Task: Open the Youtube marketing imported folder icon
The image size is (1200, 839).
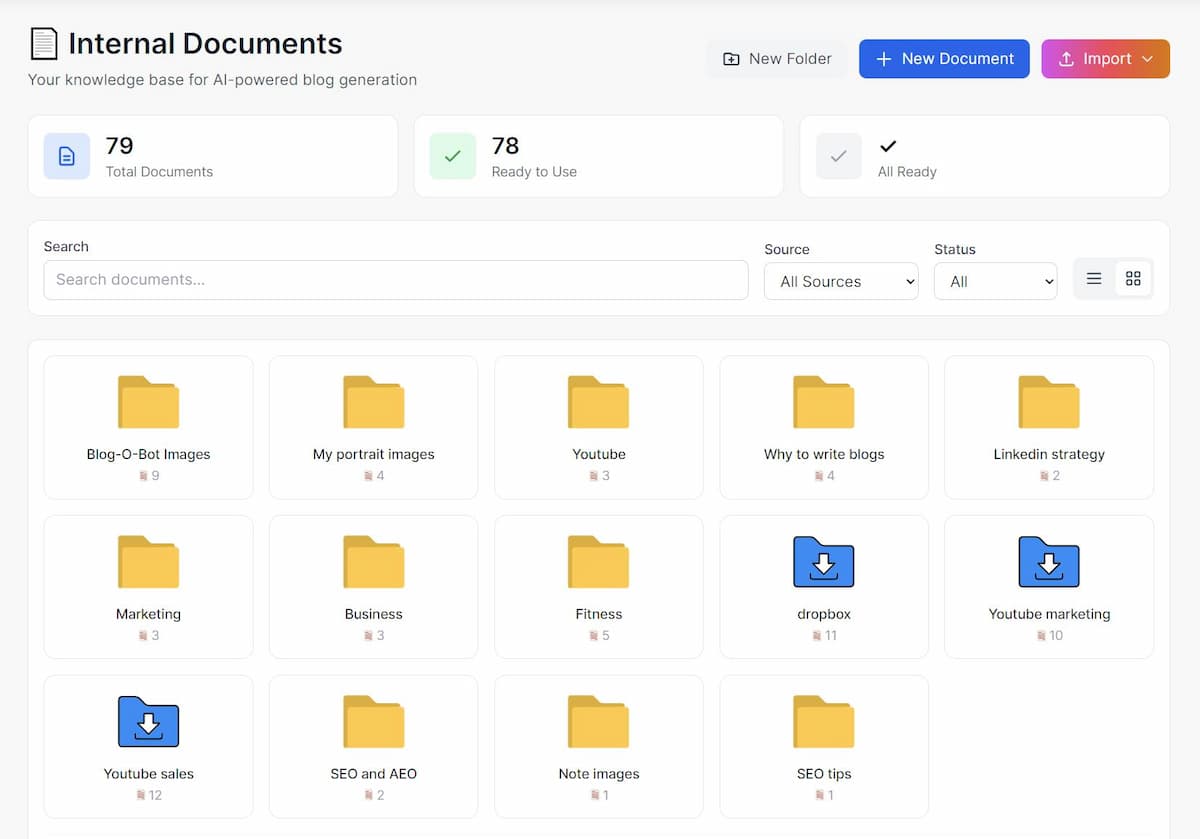Action: coord(1049,562)
